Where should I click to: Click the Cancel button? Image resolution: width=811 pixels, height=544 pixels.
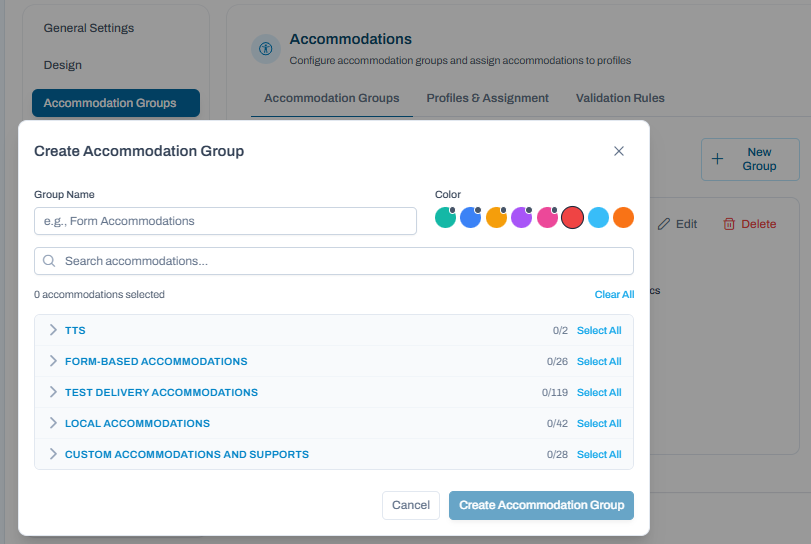pos(411,505)
